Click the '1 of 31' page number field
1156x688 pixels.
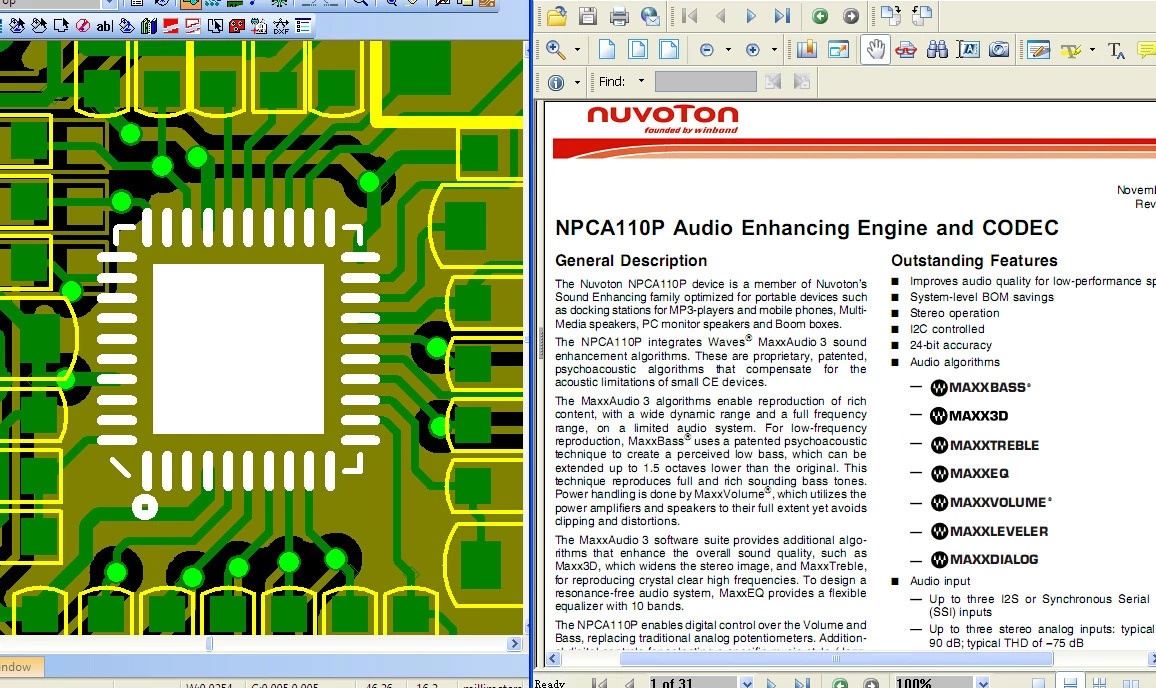[692, 683]
